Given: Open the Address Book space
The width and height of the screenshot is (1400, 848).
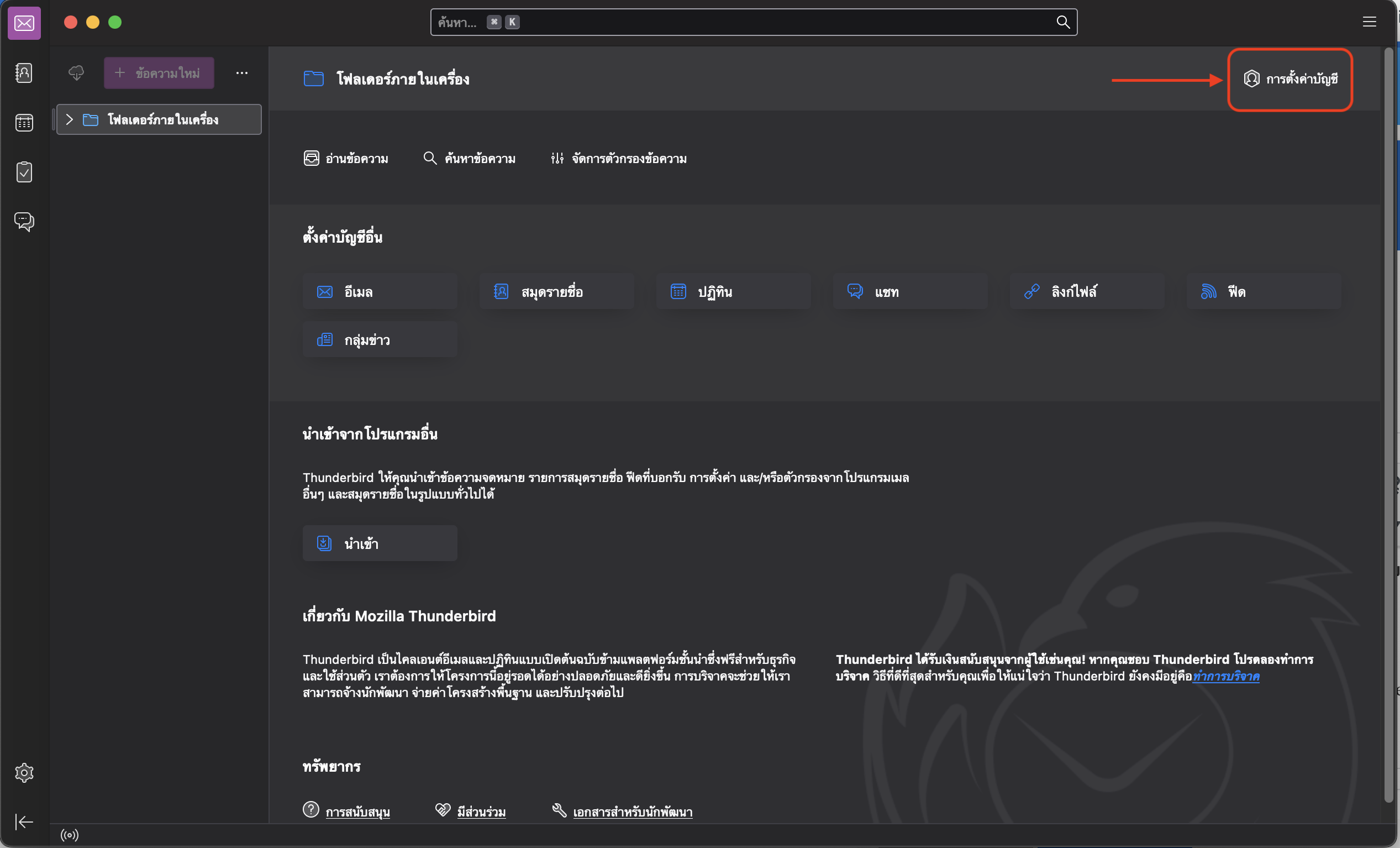Looking at the screenshot, I should click(x=24, y=73).
